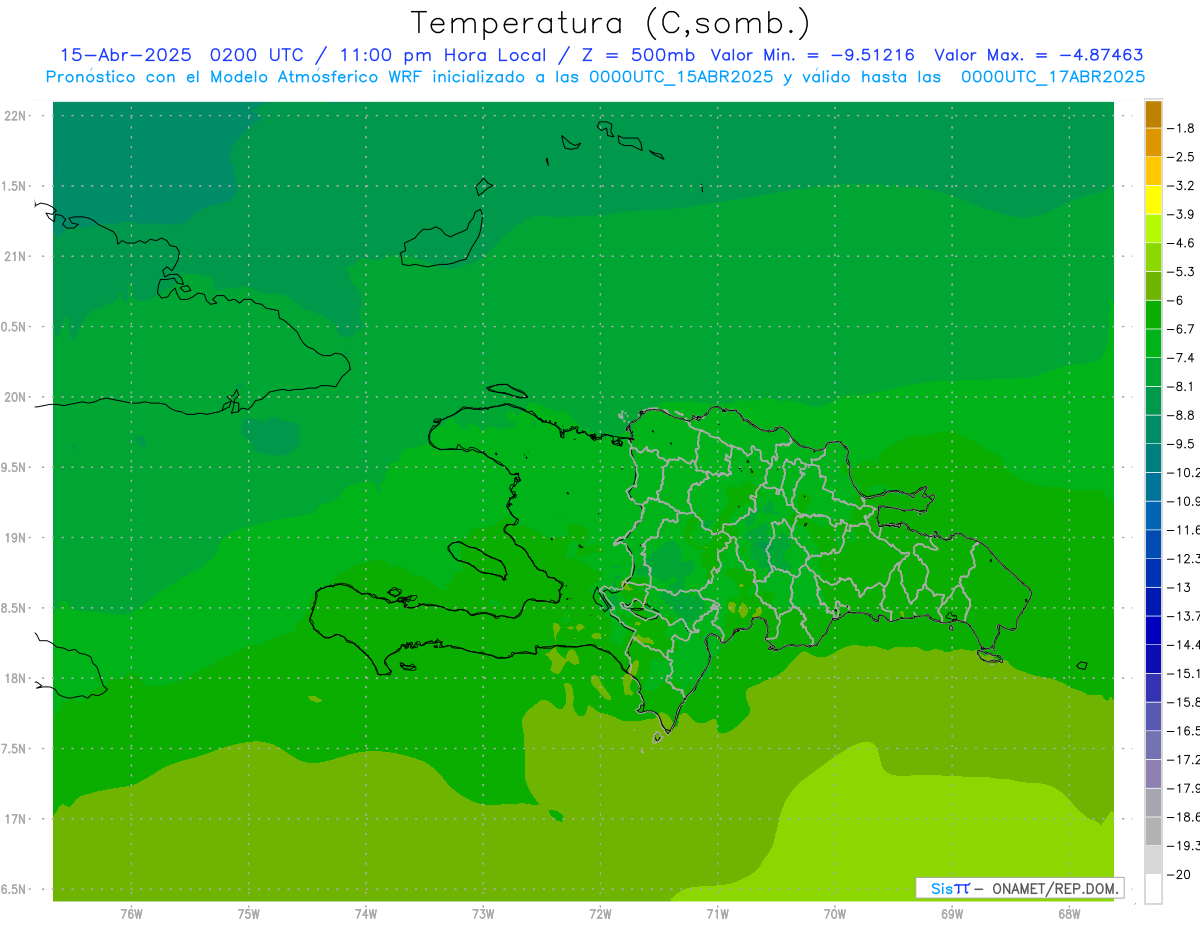Screen dimensions: 1200x927
Task: Click the "69W" longitude axis label
Action: [x=952, y=914]
